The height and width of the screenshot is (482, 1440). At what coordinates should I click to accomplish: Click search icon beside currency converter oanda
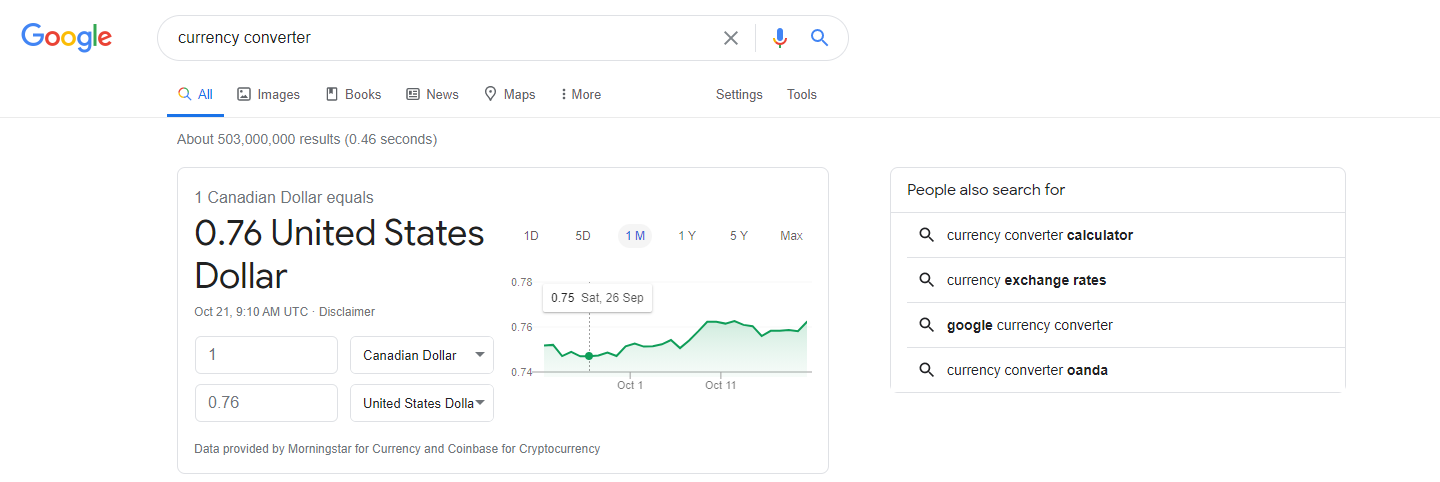[926, 370]
